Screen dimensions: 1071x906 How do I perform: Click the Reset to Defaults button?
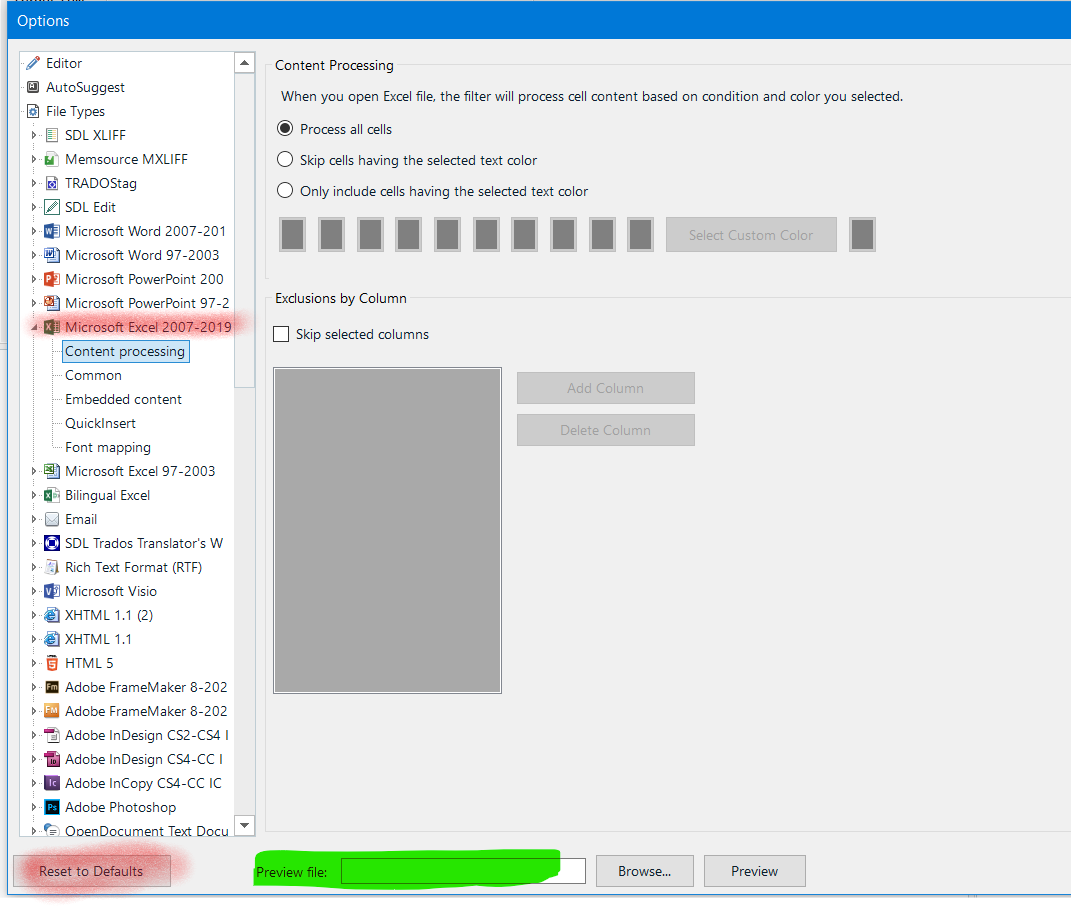[92, 871]
